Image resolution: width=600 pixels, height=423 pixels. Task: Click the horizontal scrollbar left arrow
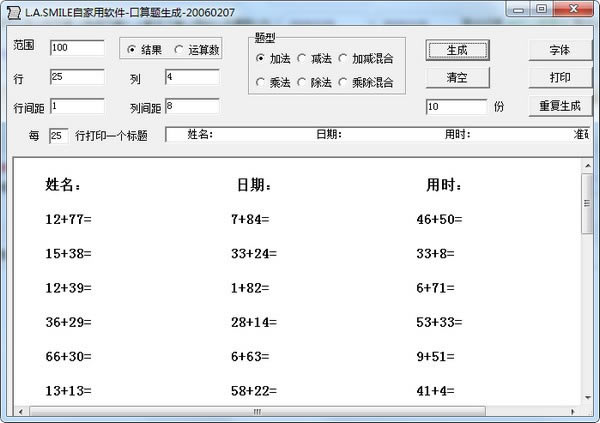click(21, 412)
